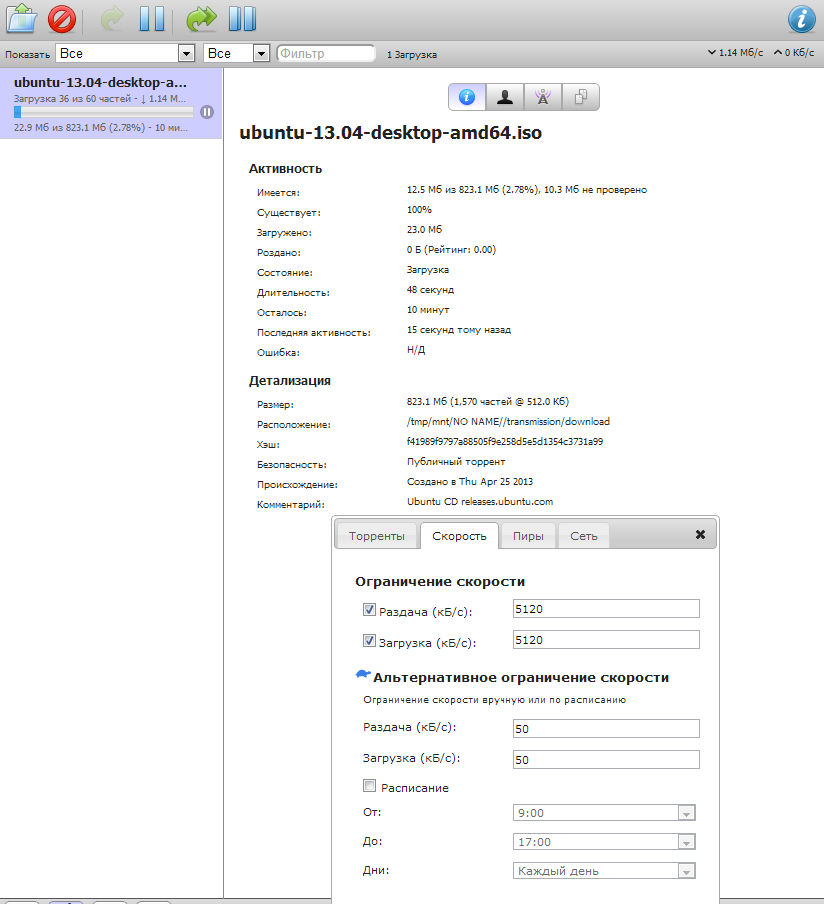Click the pause all torrents toolbar icon
Screen dimensions: 824x904
(242, 19)
